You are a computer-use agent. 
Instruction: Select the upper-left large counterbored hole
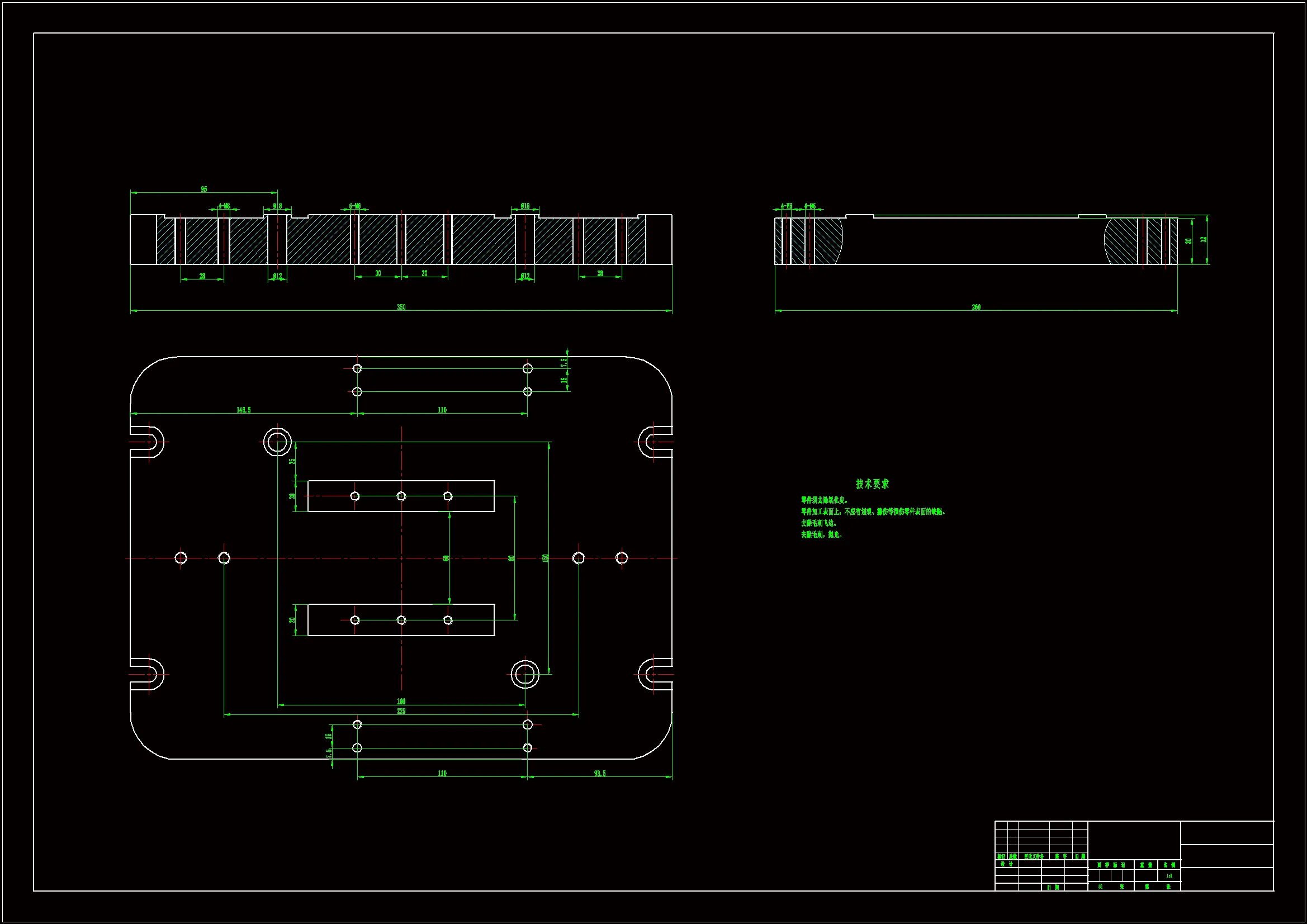click(x=277, y=442)
